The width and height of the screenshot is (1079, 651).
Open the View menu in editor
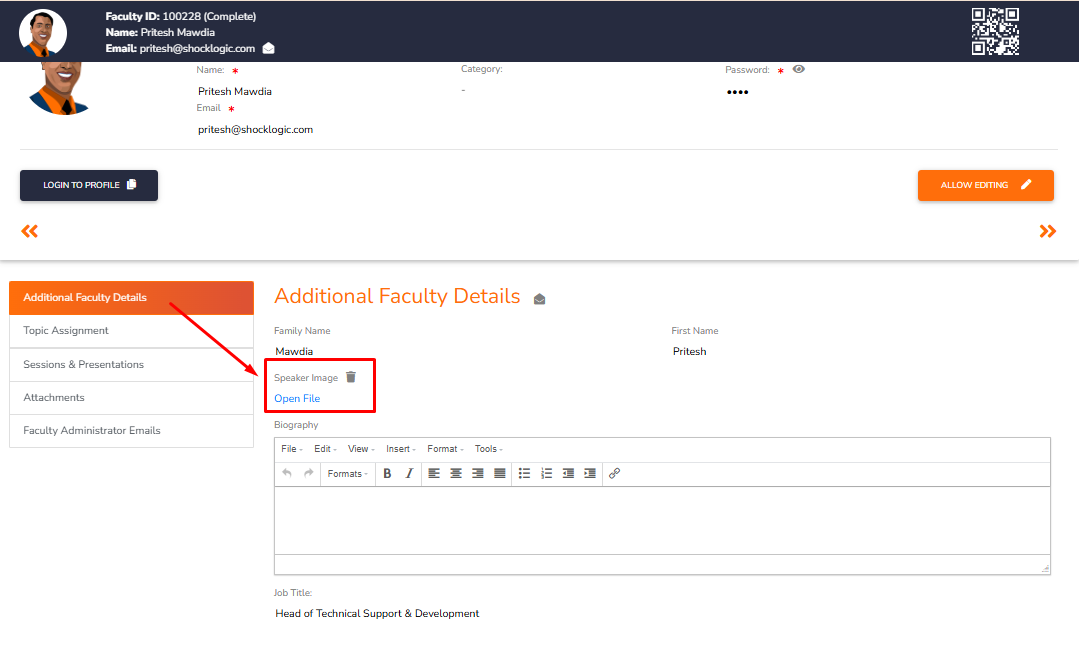pos(361,449)
